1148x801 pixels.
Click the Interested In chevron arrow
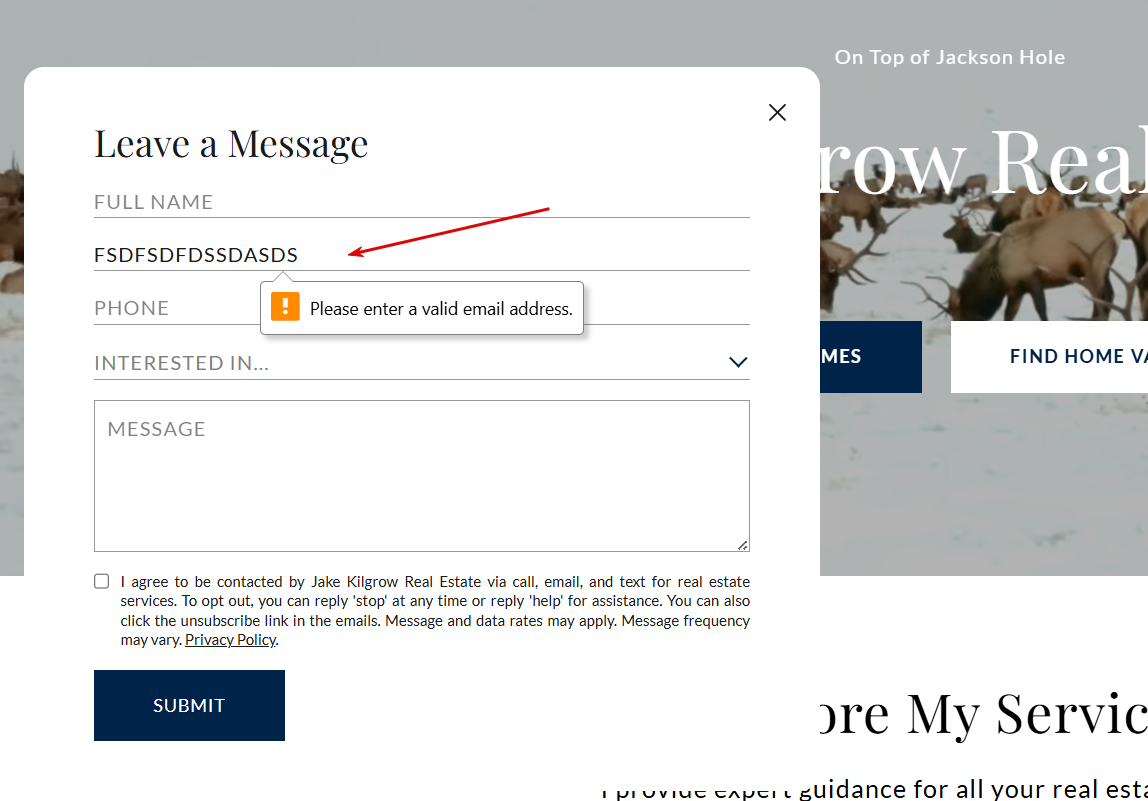click(x=738, y=362)
